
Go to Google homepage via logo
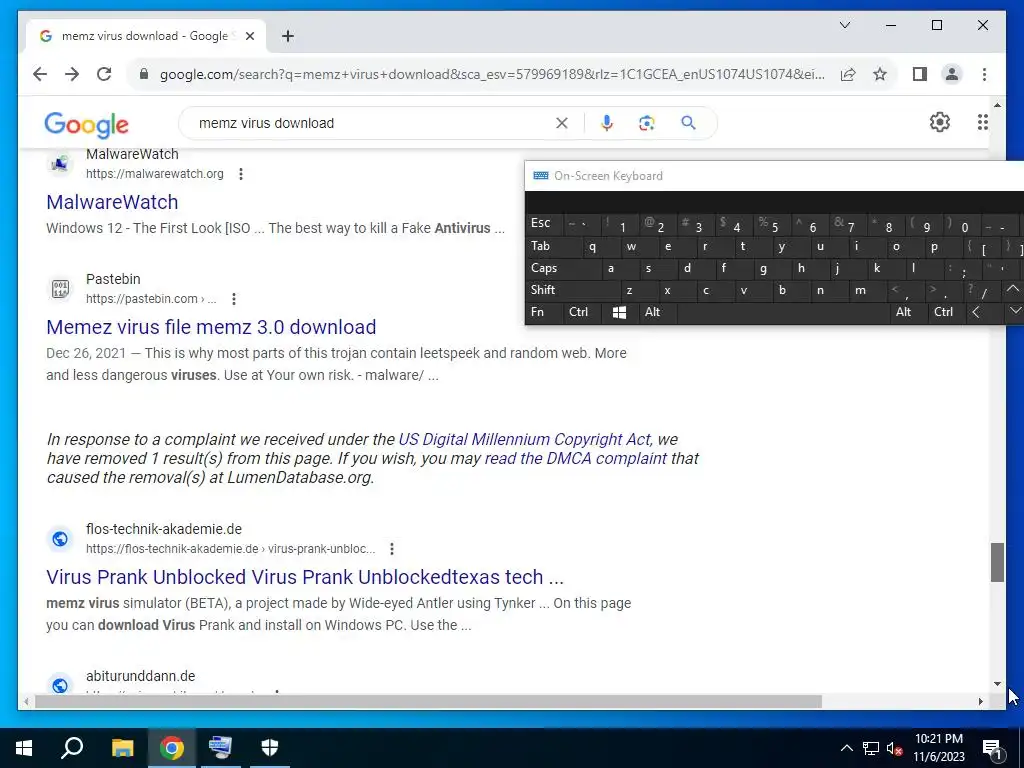coord(86,124)
